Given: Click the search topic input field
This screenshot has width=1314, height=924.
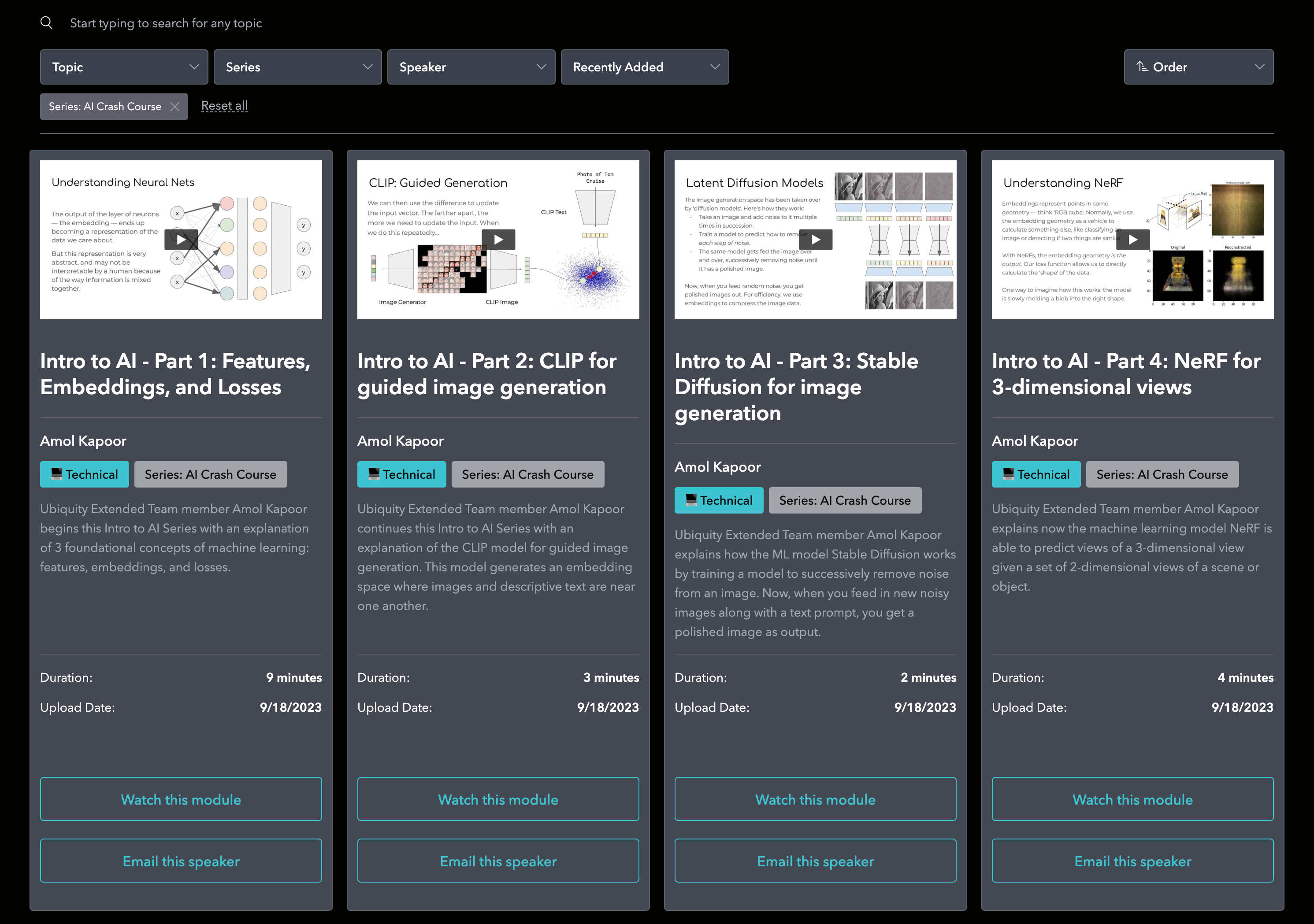Looking at the screenshot, I should pyautogui.click(x=166, y=23).
